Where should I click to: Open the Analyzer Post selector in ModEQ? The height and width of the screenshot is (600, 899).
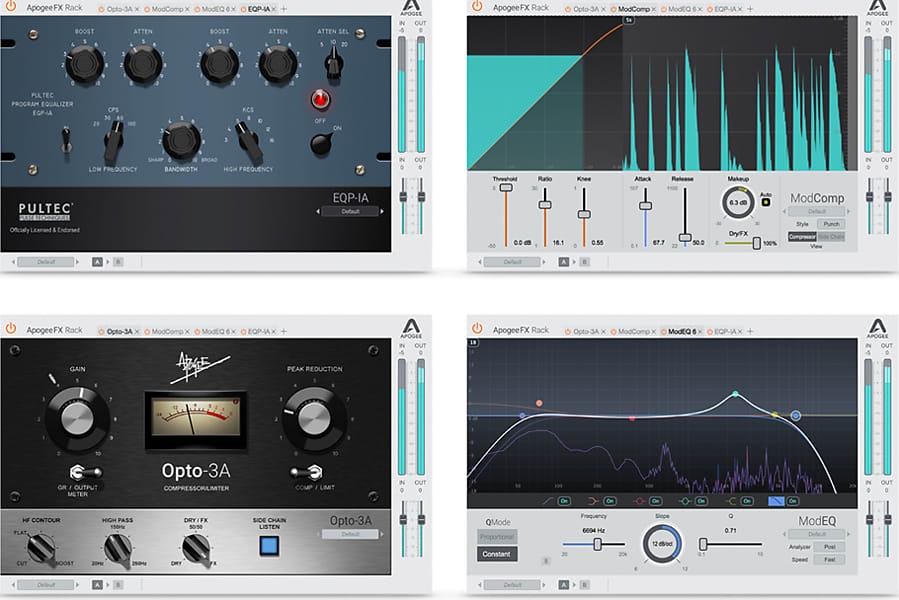[830, 547]
